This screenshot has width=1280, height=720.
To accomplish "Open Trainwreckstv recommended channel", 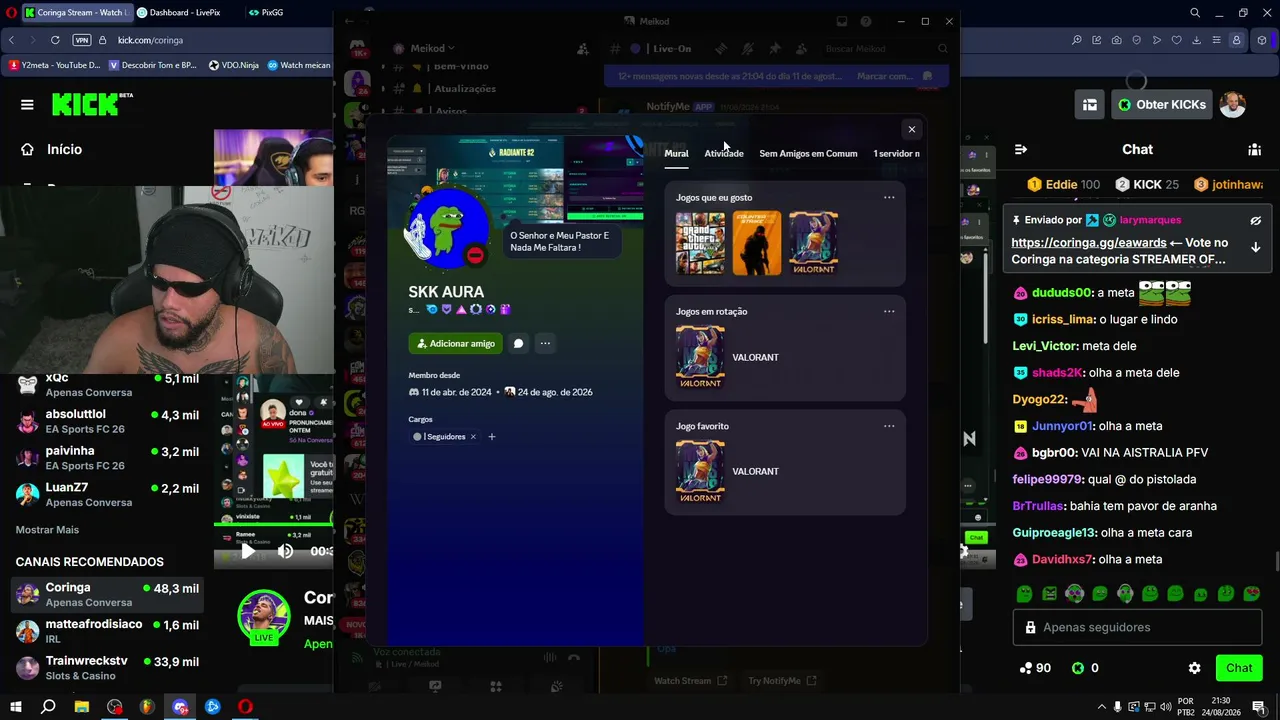I will (x=108, y=668).
